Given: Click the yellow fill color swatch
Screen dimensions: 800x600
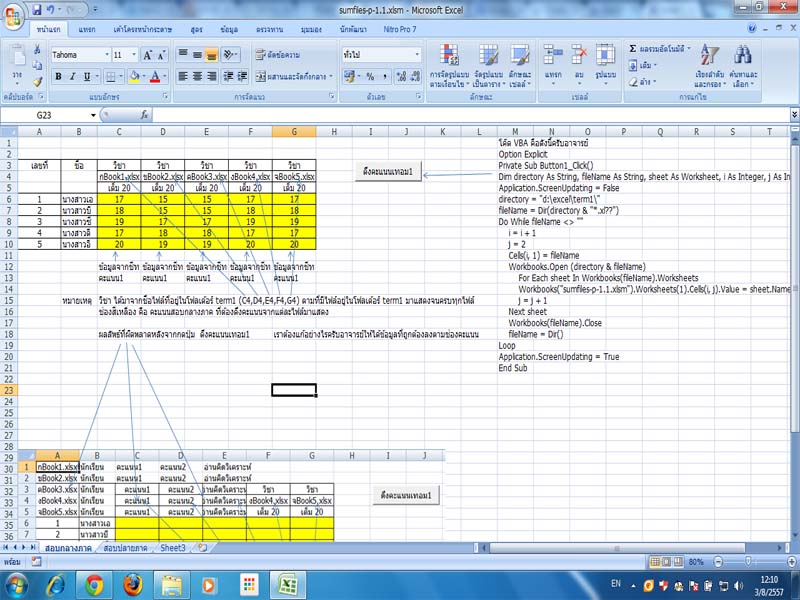Looking at the screenshot, I should (135, 77).
